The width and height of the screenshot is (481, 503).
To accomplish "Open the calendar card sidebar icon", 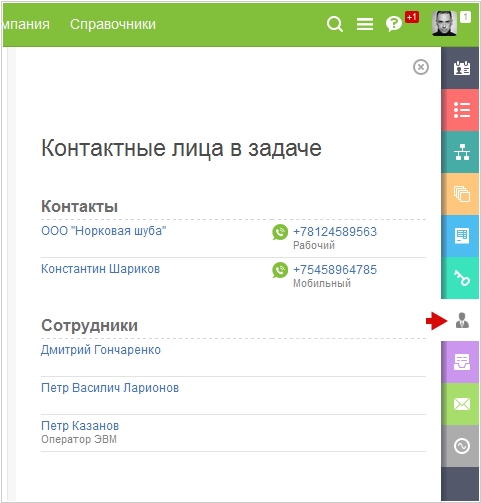I will point(461,68).
